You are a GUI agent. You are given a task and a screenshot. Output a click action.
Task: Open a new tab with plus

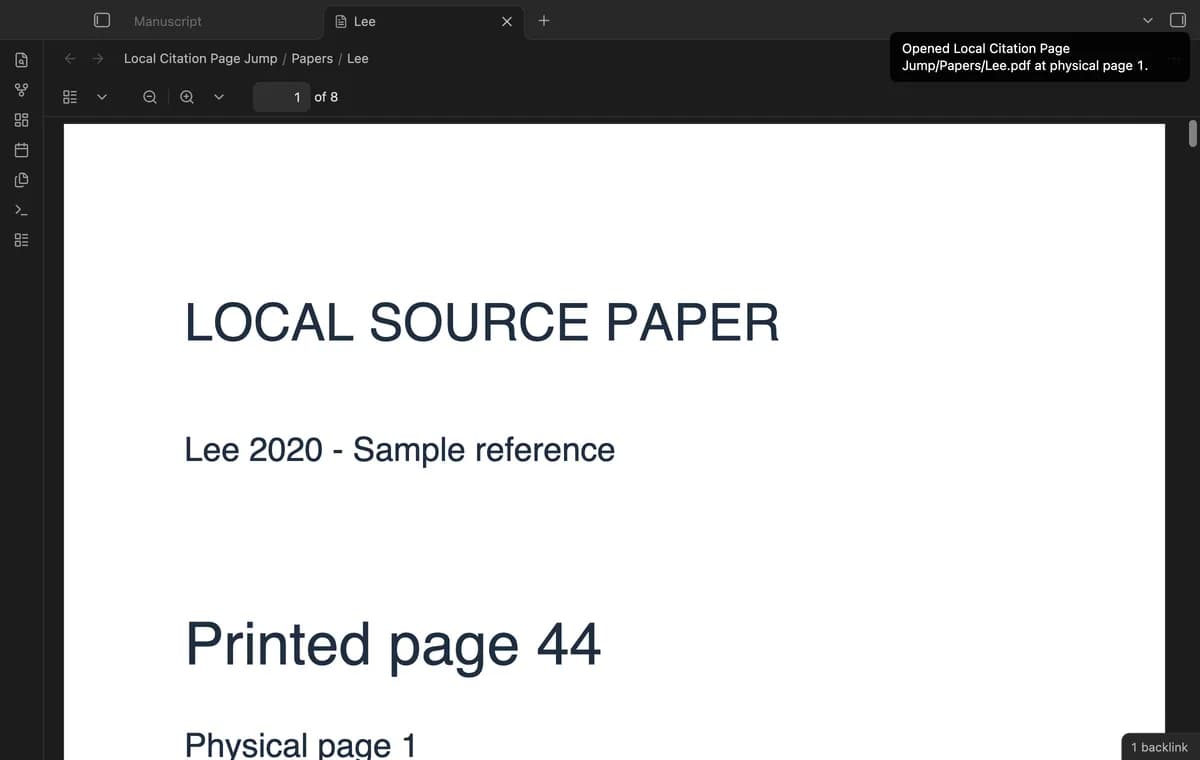[544, 20]
